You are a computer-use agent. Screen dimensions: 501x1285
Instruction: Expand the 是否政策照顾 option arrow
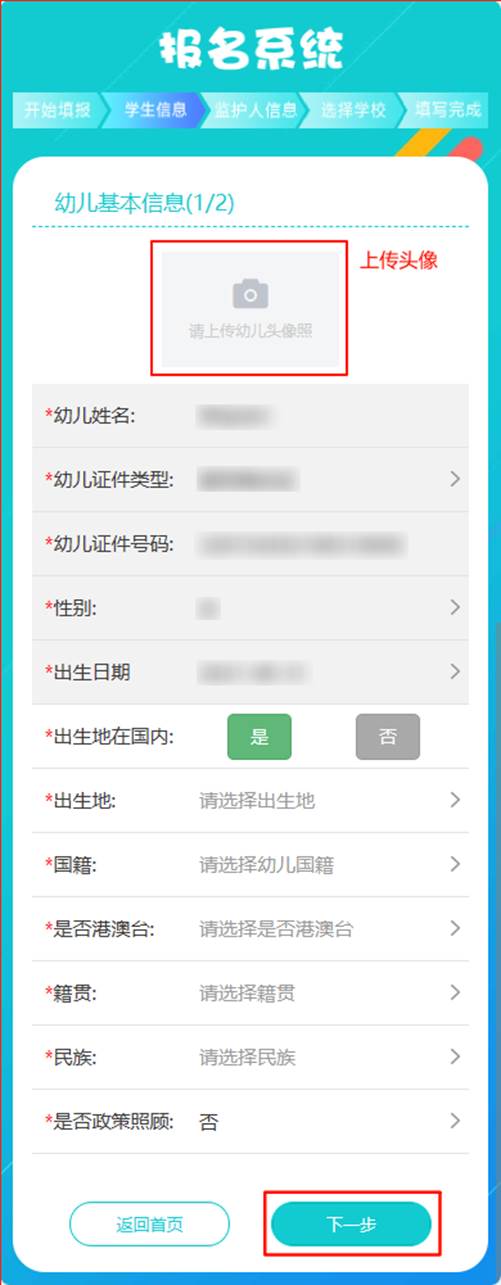click(x=455, y=1120)
